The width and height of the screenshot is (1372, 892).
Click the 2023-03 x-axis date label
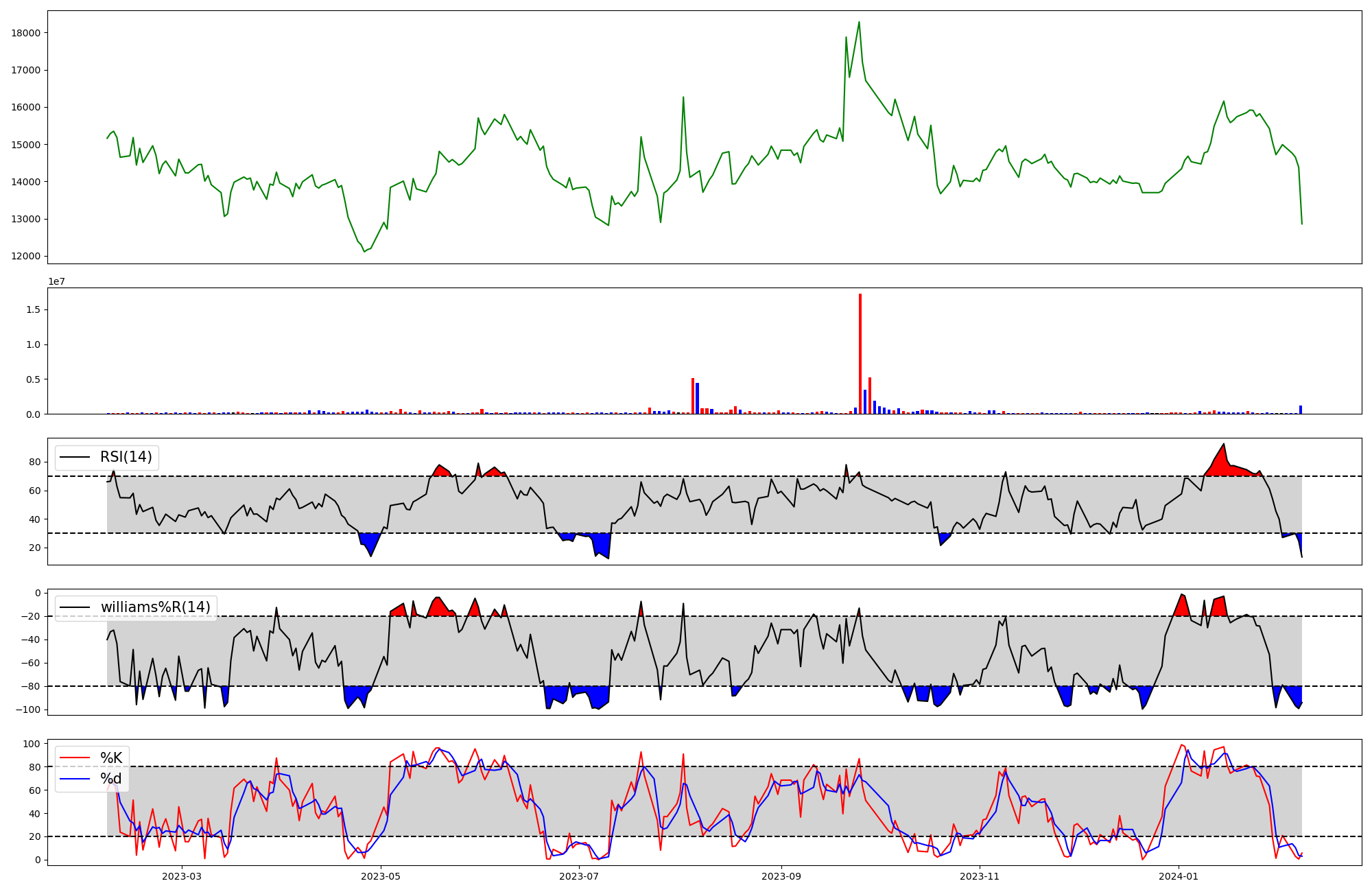tap(182, 876)
